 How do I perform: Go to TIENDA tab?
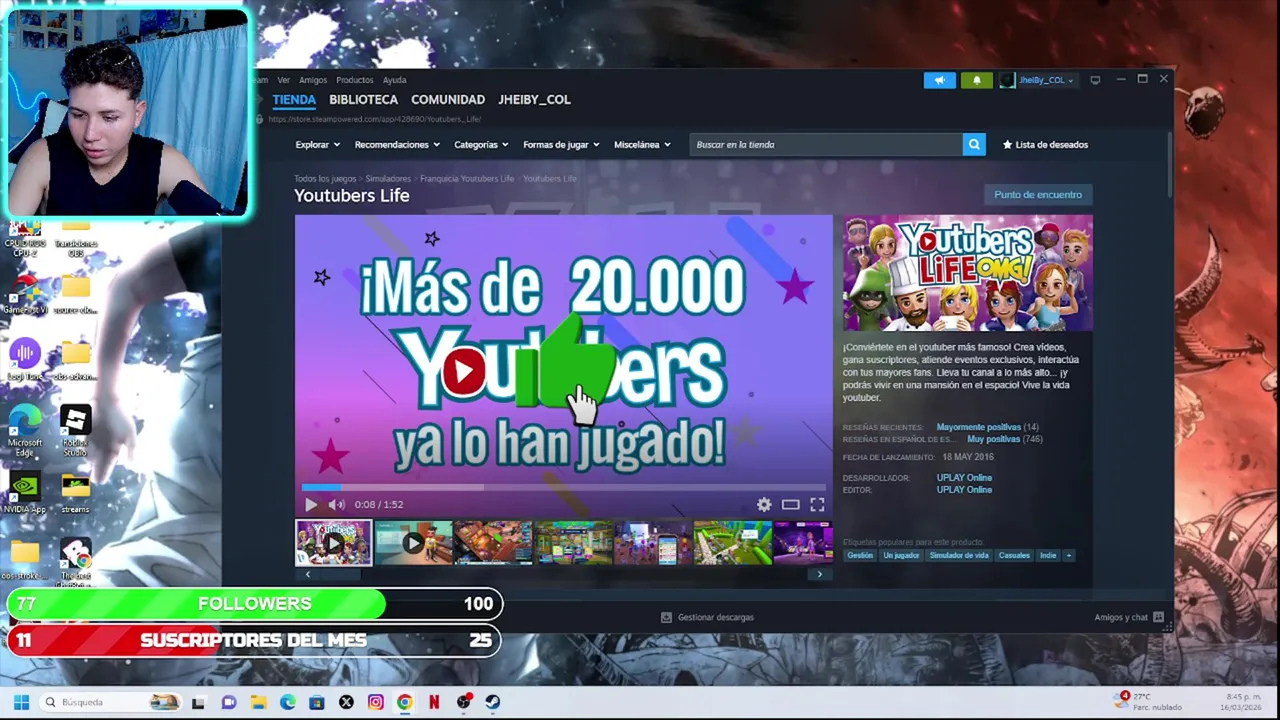294,100
